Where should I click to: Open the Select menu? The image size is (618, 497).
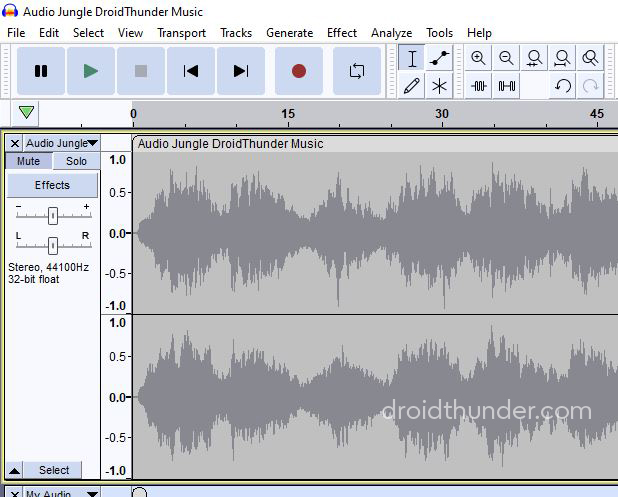88,33
